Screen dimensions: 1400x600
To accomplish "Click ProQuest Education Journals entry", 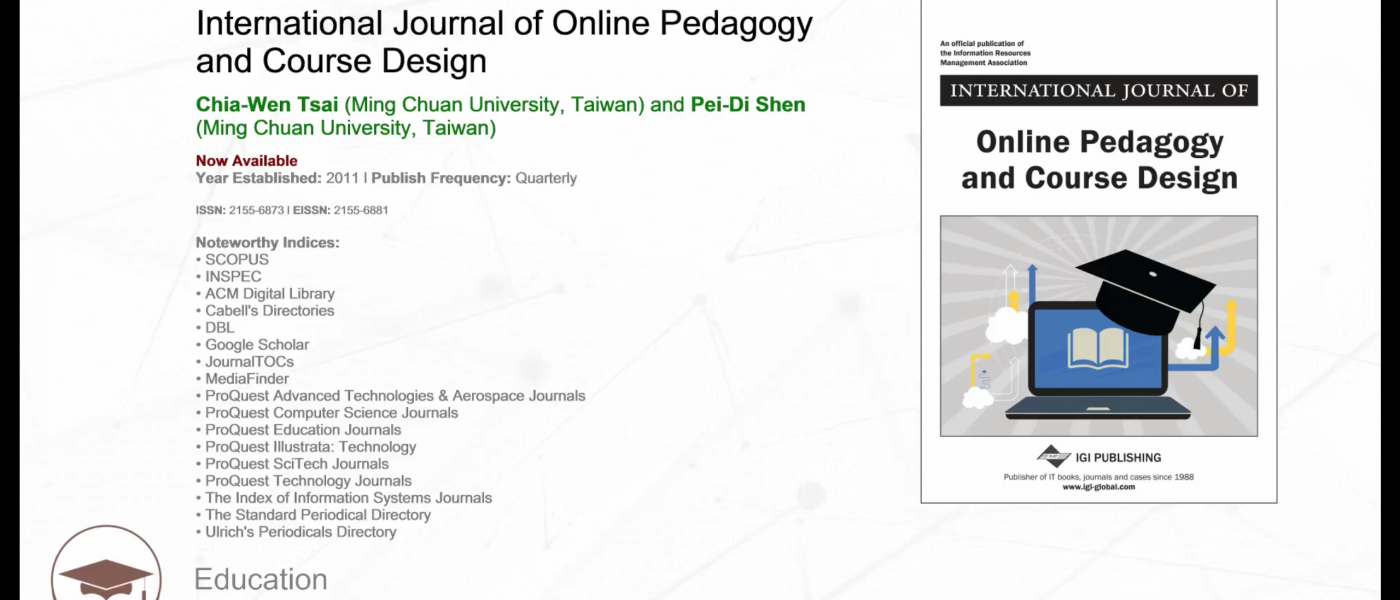I will coord(303,430).
